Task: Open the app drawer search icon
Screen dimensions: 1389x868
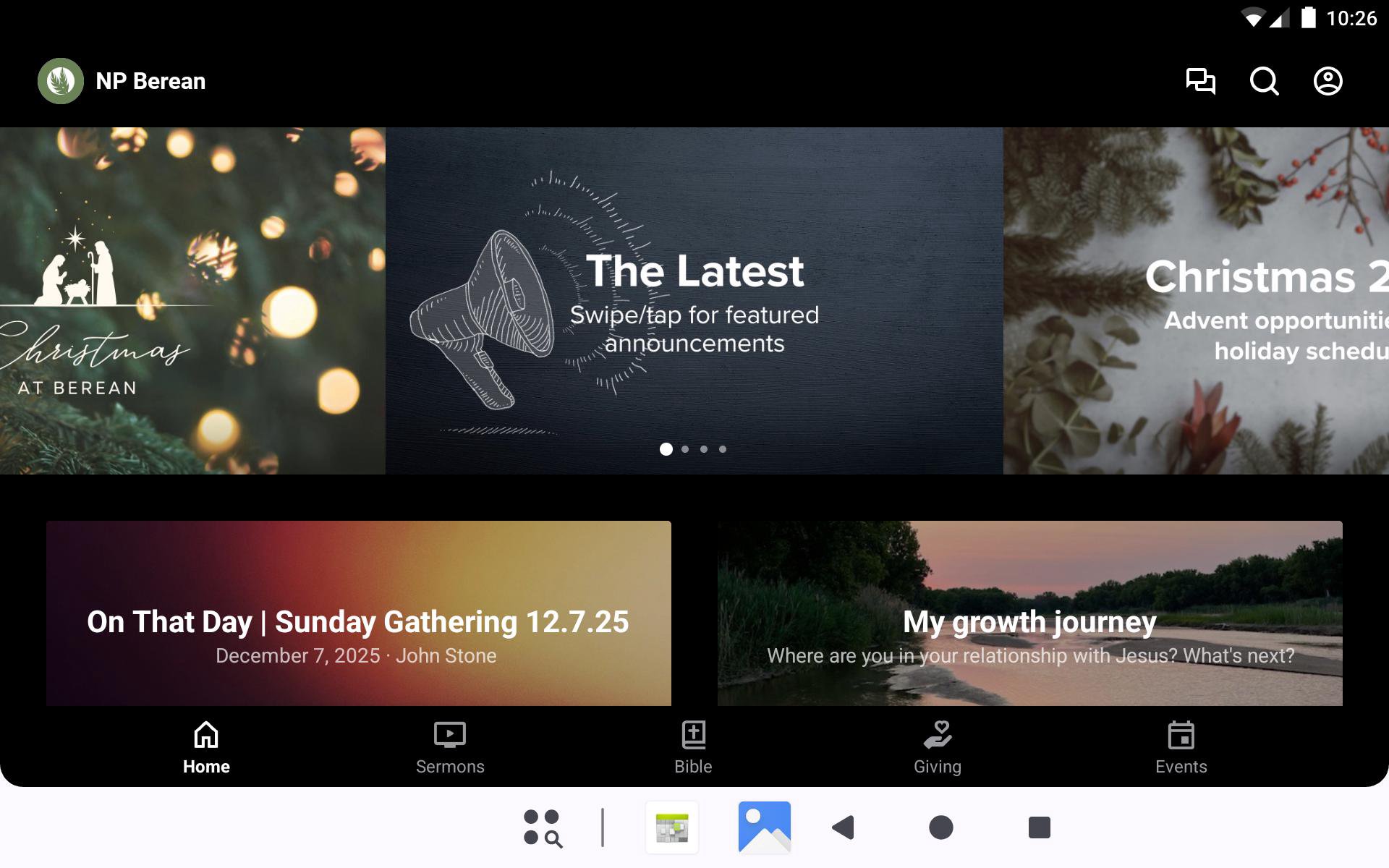Action: 543,827
